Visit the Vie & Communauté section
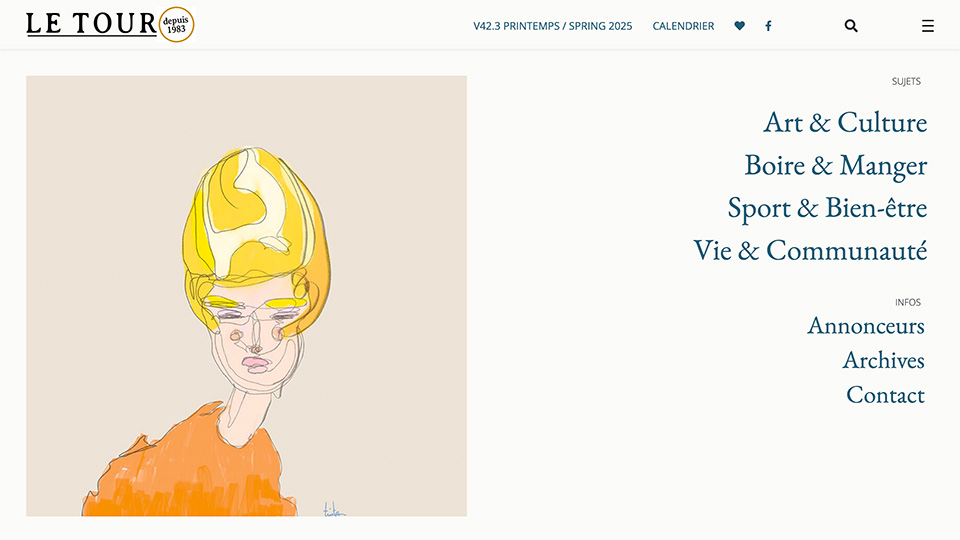 point(810,250)
